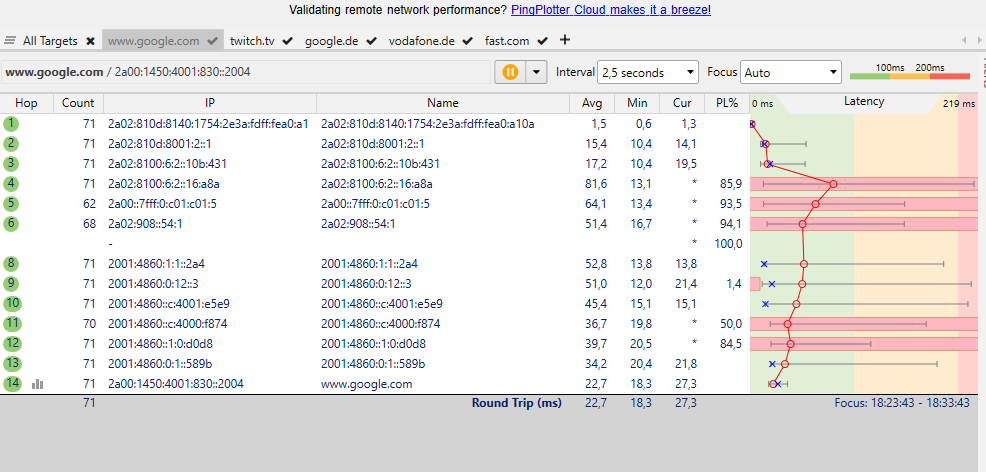Click the Round Trip (ms) label
Screen dimensions: 986x472
517,403
